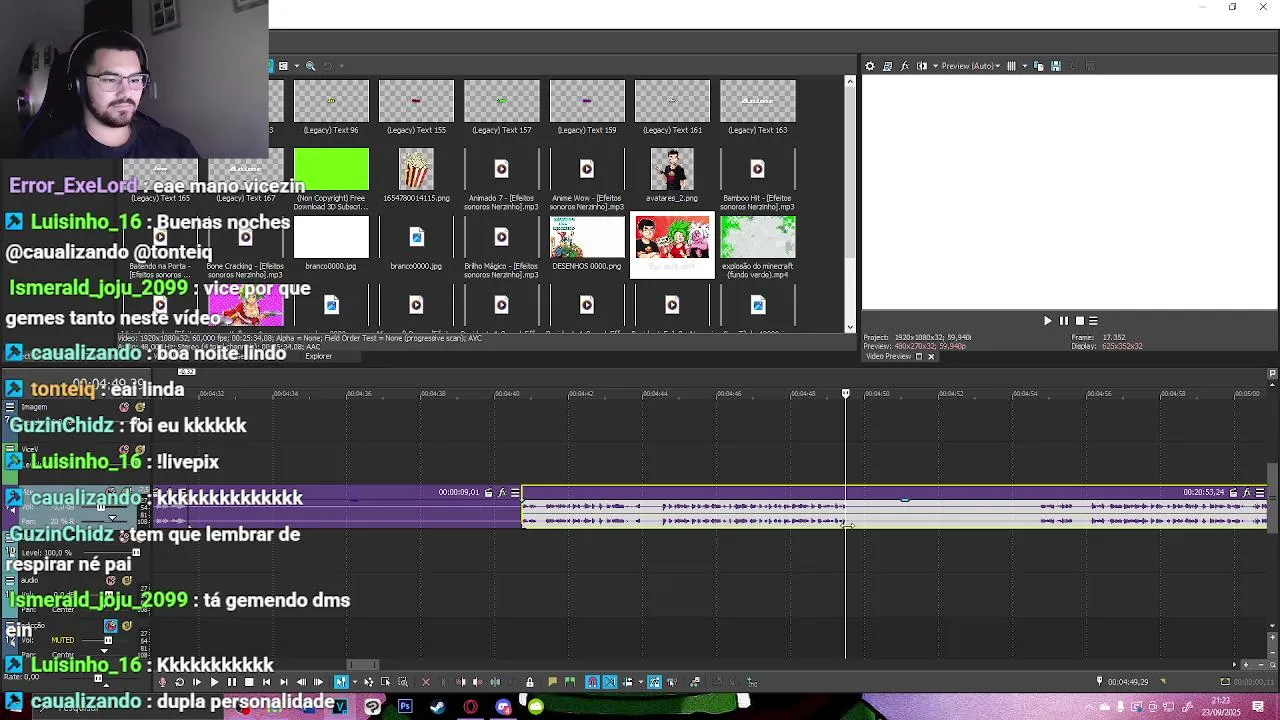Screen dimensions: 1280x720
Task: Step to next frame in transport
Action: (318, 682)
